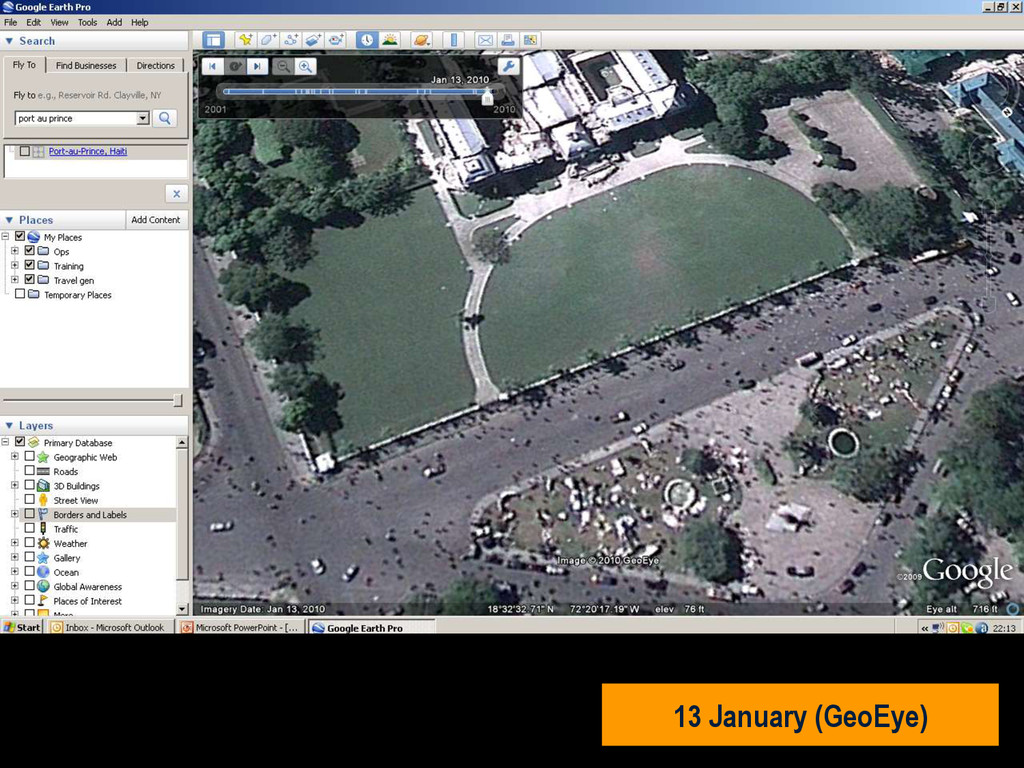1024x768 pixels.
Task: Click the search magnifier button
Action: [x=165, y=118]
